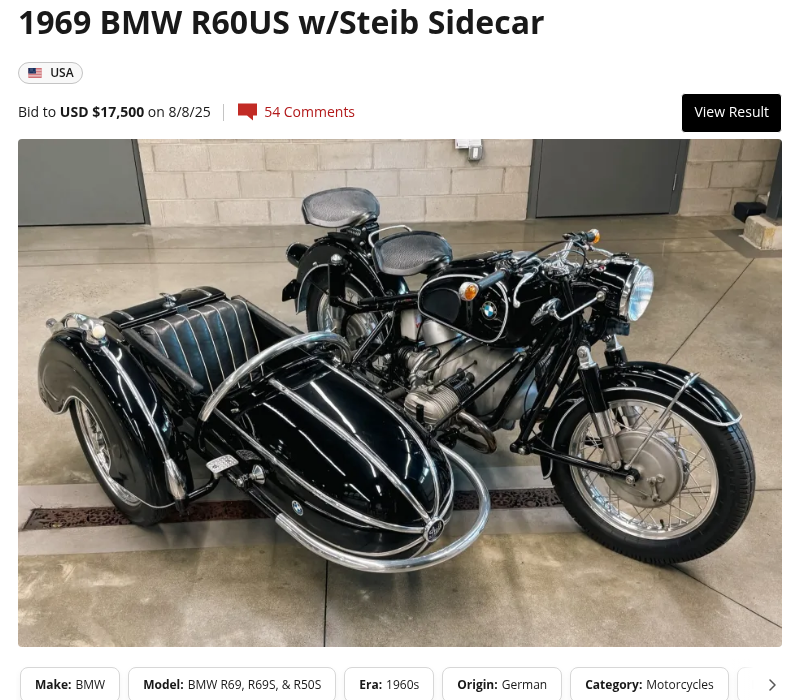The height and width of the screenshot is (700, 800).
Task: Click the US flag icon
Action: pos(35,72)
